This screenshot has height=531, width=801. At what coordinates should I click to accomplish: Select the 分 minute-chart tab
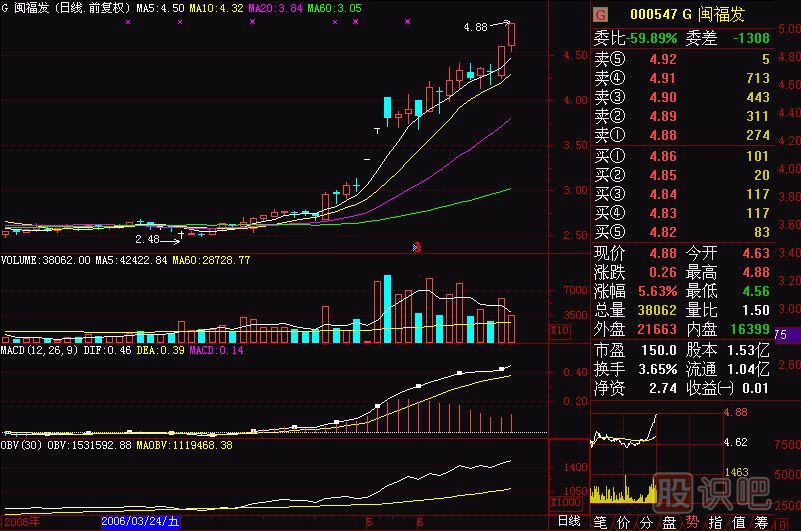[646, 521]
